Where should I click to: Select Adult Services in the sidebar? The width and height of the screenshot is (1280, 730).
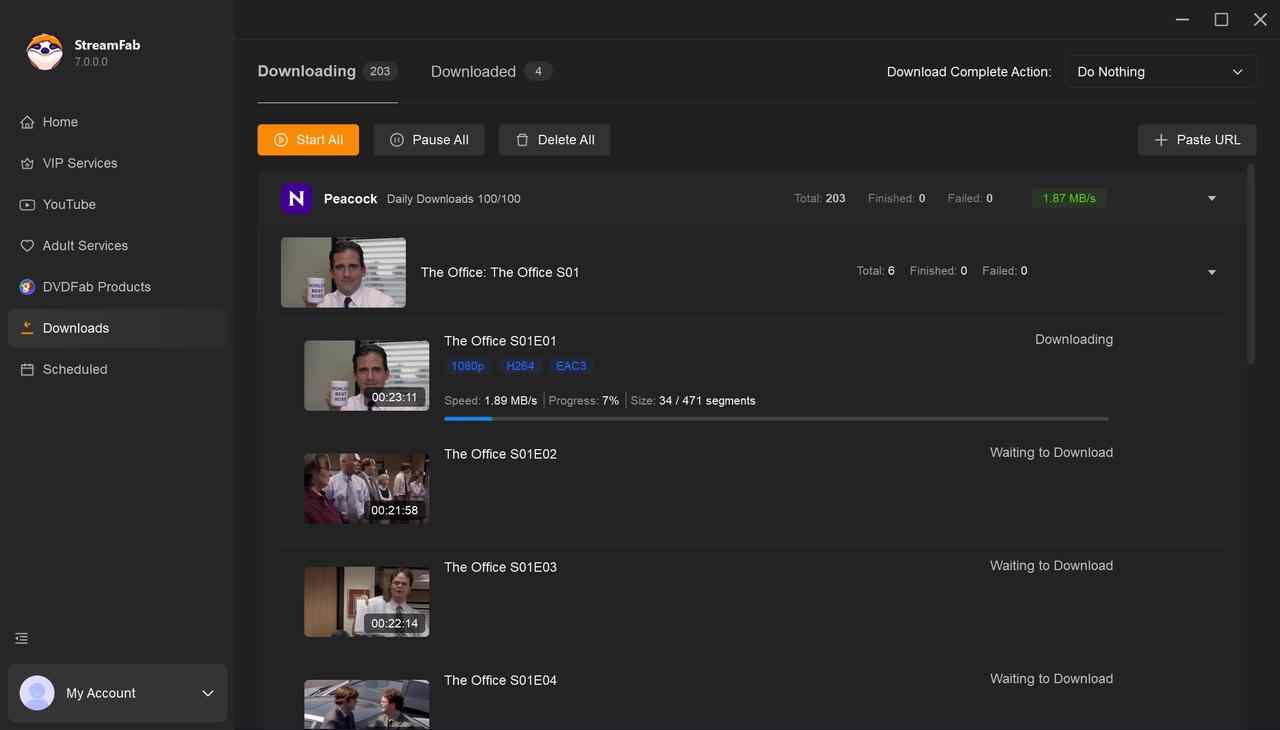85,245
